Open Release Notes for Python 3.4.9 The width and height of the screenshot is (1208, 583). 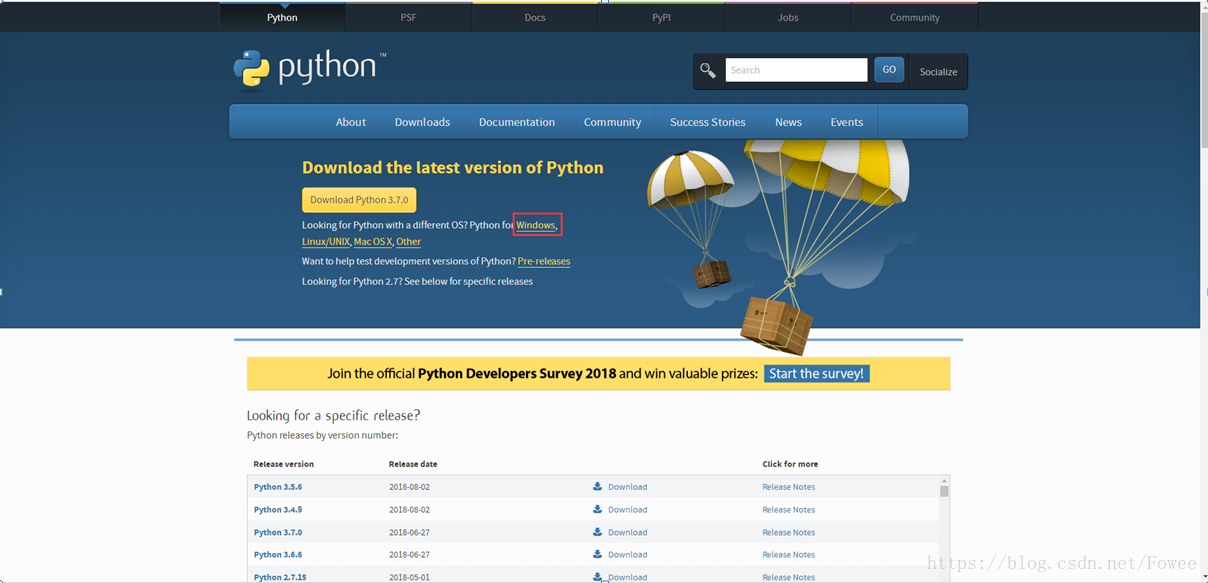788,509
